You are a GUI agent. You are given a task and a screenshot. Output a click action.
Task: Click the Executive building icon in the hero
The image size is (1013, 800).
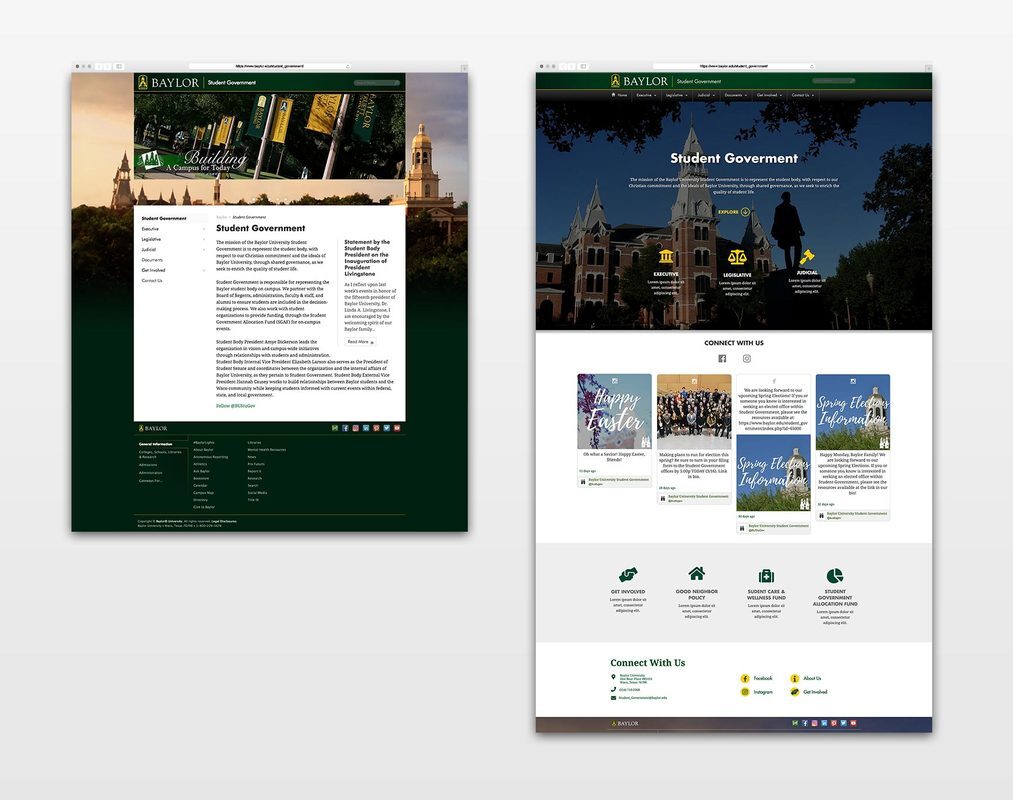pyautogui.click(x=666, y=258)
